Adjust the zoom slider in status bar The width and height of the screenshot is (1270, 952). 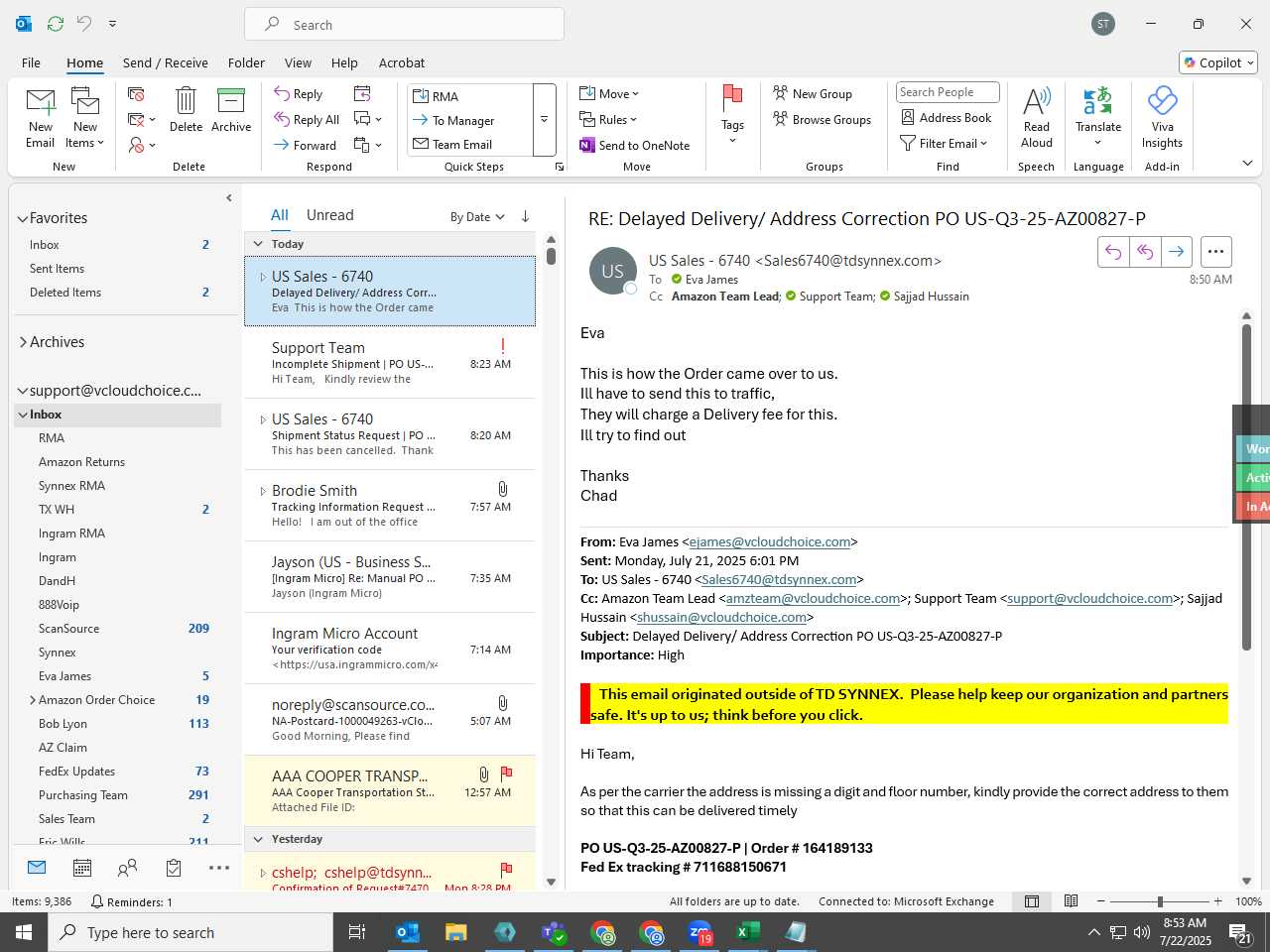tap(1160, 901)
